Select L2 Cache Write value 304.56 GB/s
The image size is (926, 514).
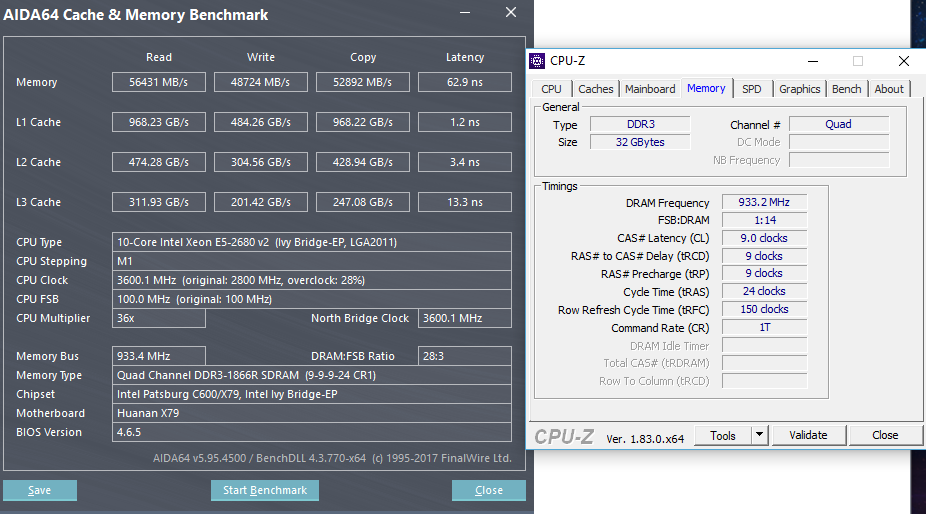260,162
